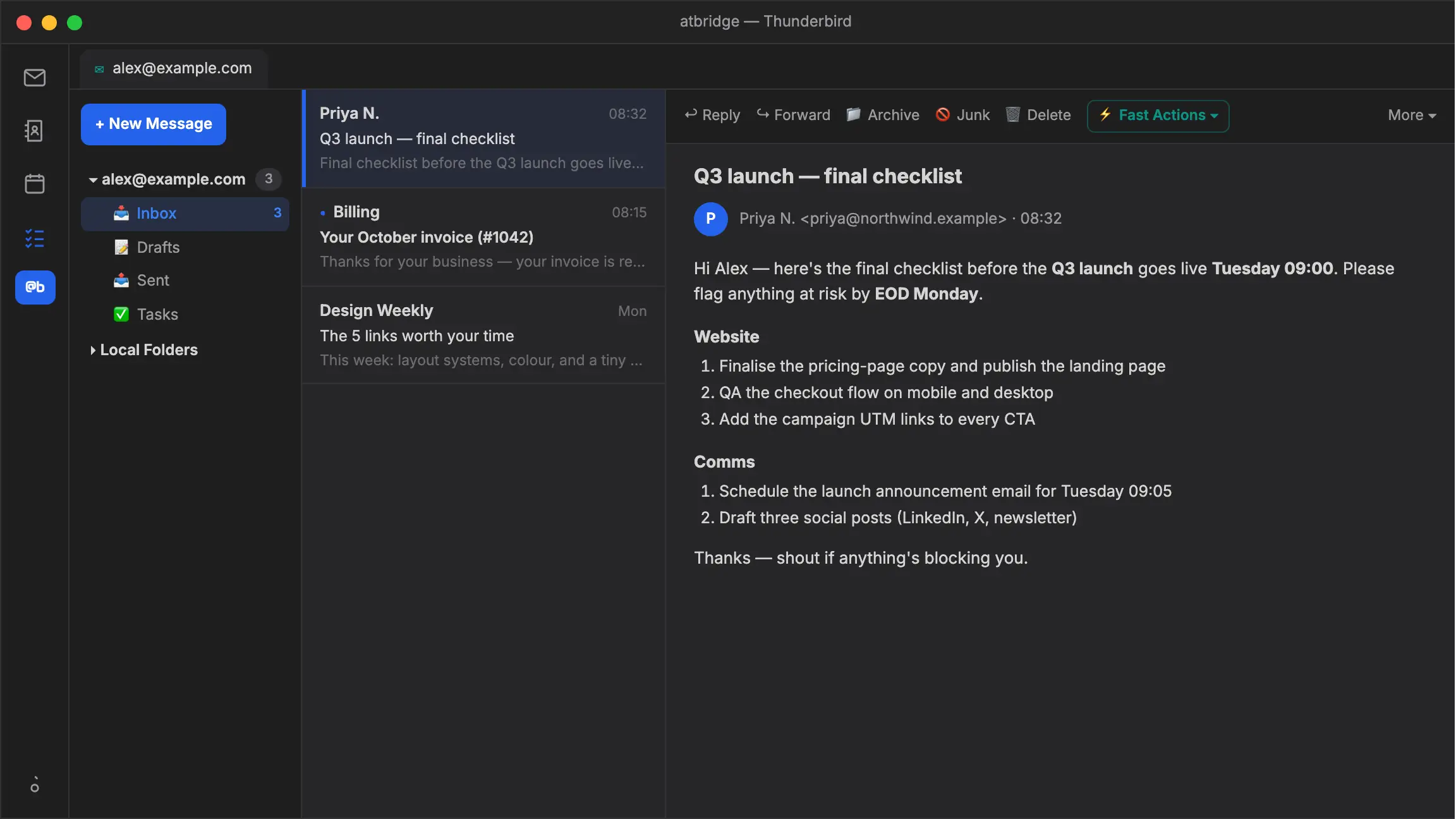
Task: Select the Drafts folder
Action: tap(185, 248)
